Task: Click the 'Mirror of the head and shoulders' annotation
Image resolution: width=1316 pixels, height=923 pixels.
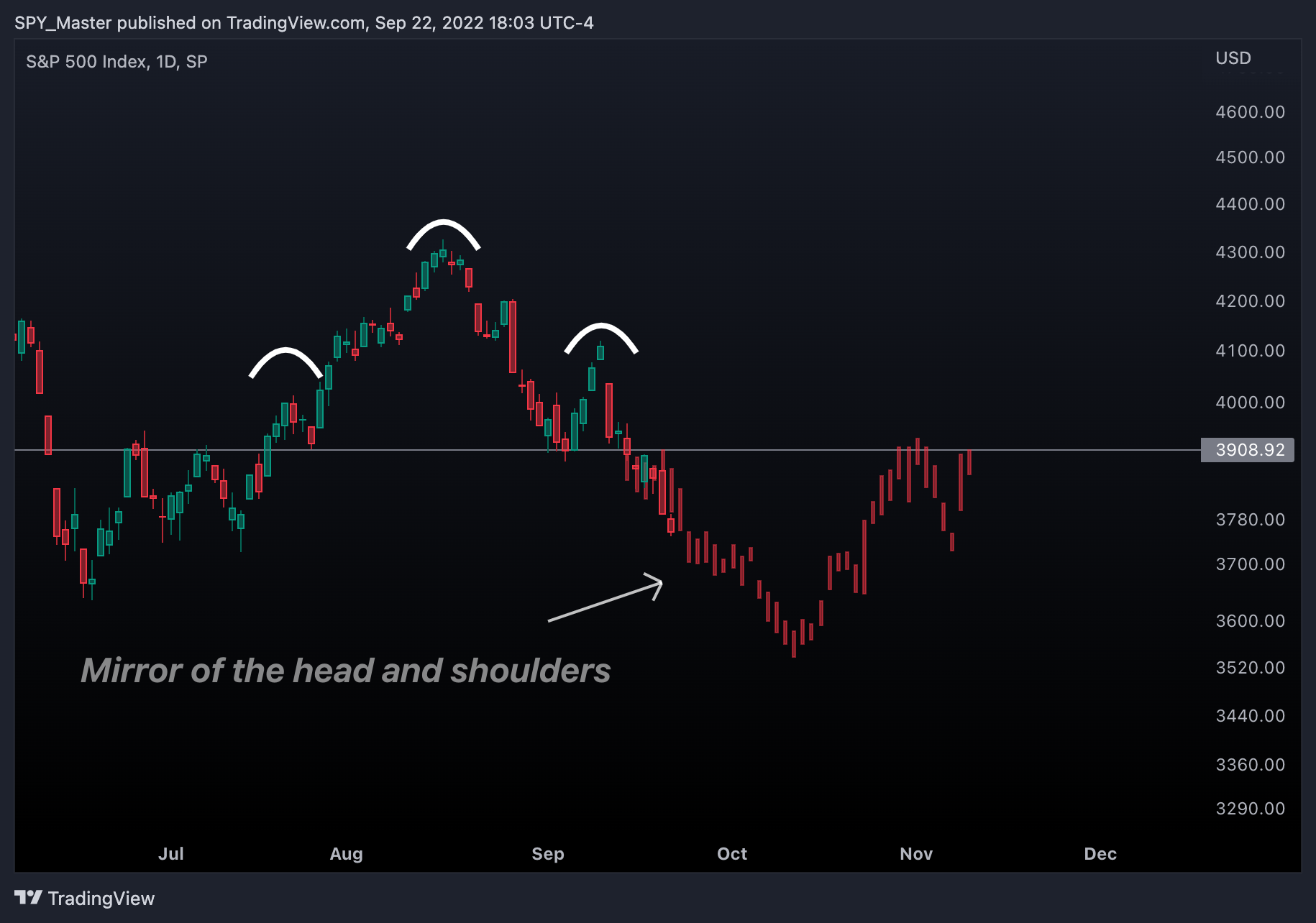Action: pyautogui.click(x=346, y=671)
